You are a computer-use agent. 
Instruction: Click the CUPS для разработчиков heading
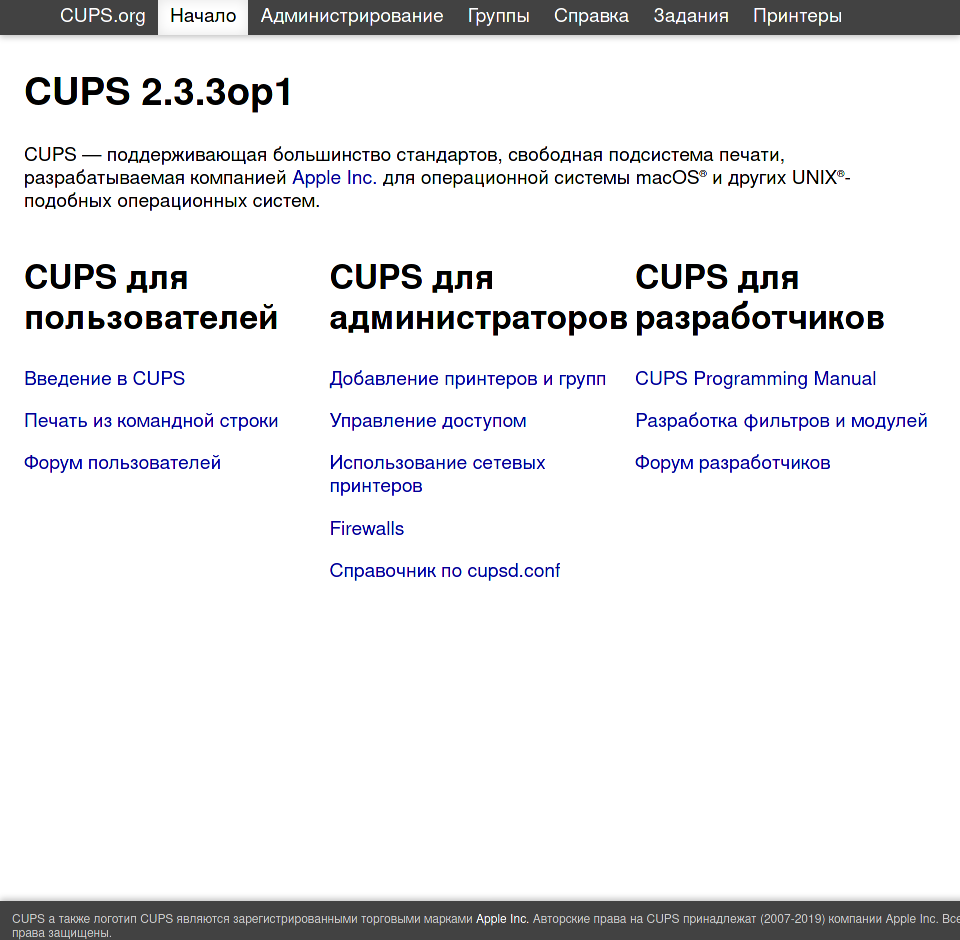pyautogui.click(x=760, y=297)
